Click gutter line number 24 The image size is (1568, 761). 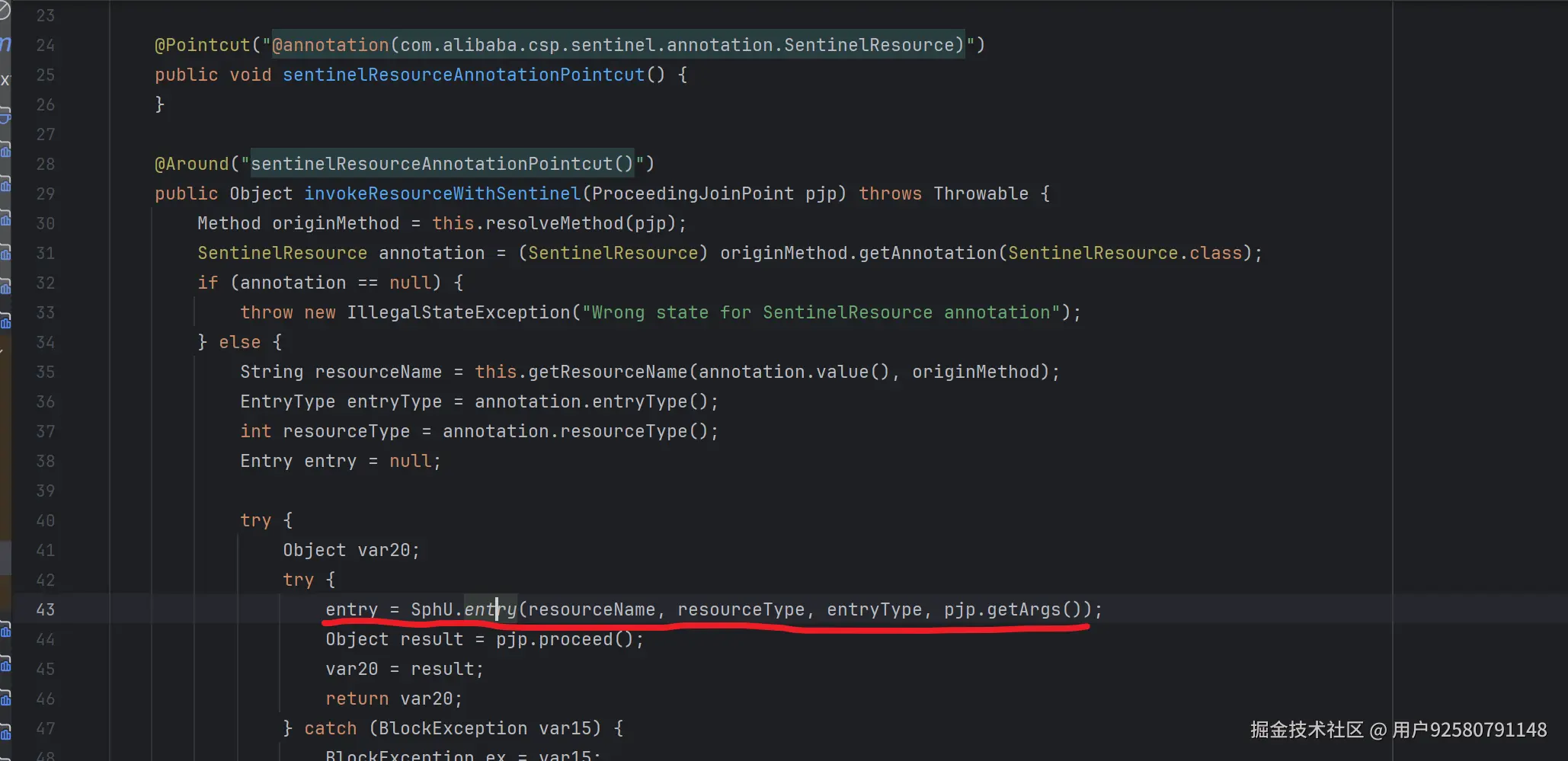(46, 45)
